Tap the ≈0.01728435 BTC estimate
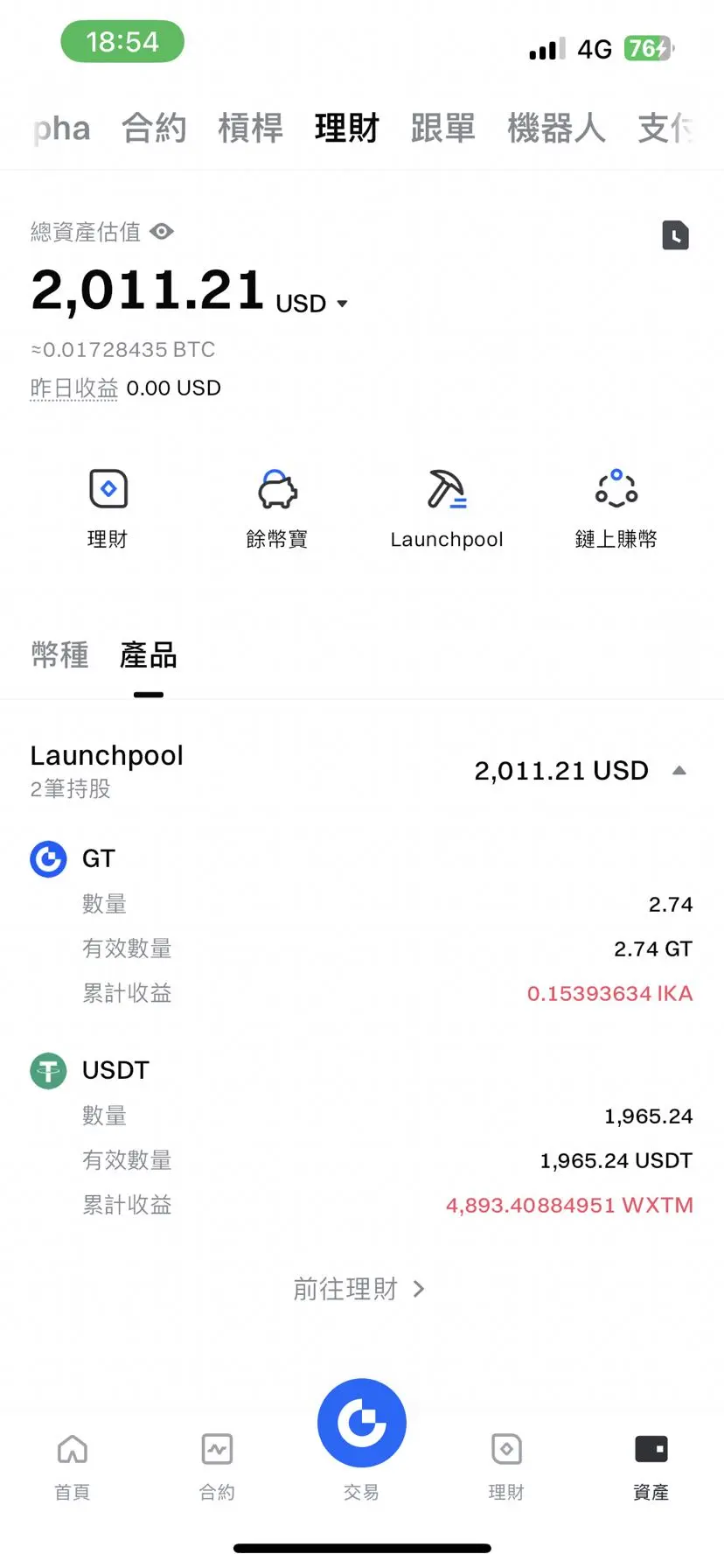724x1568 pixels. click(123, 350)
